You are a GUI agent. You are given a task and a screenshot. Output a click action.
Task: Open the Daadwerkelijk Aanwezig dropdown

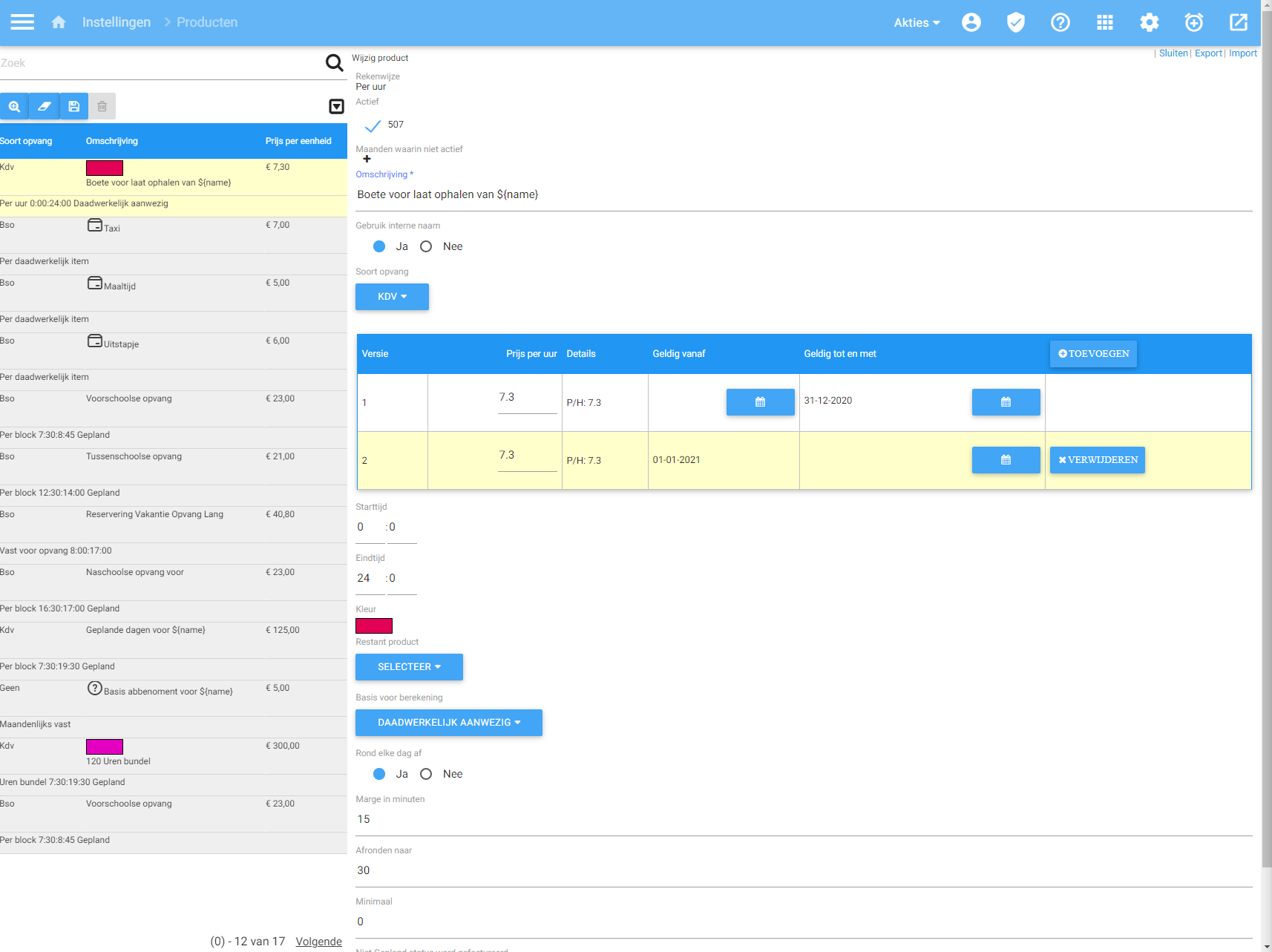[448, 723]
